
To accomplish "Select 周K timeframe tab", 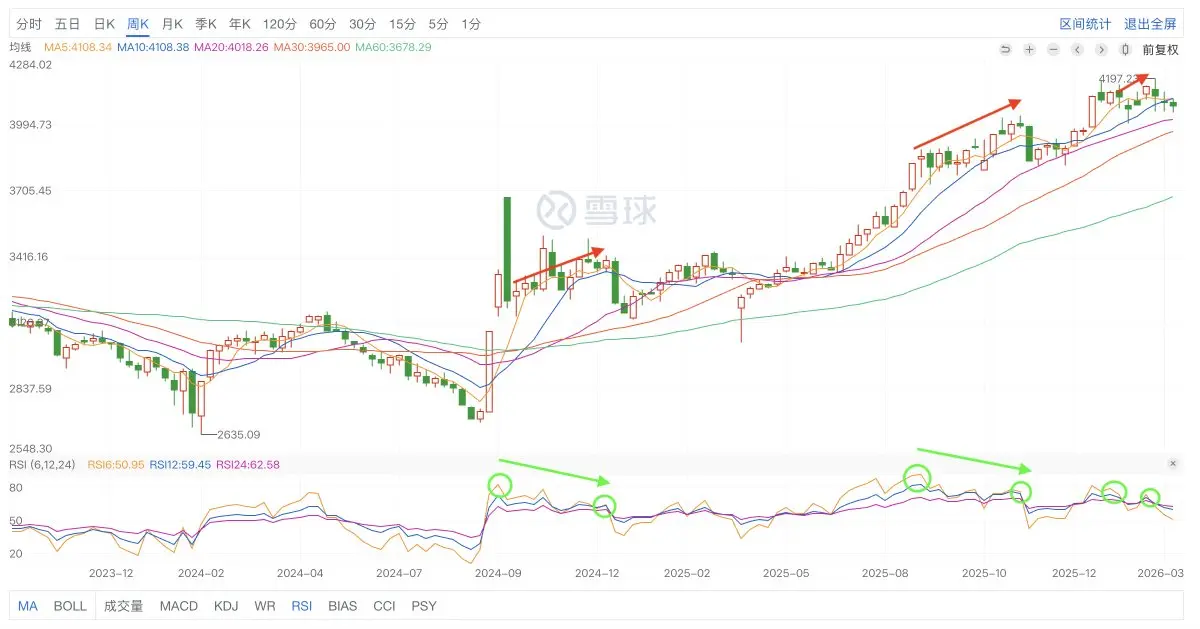I will pos(138,23).
